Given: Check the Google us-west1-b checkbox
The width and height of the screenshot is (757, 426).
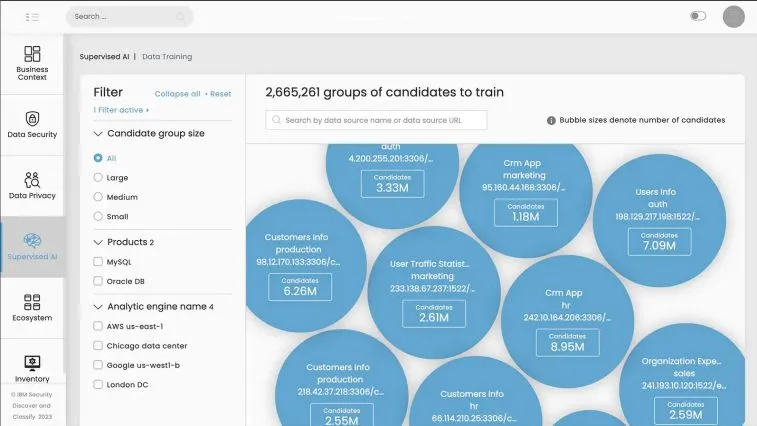Looking at the screenshot, I should tap(98, 365).
